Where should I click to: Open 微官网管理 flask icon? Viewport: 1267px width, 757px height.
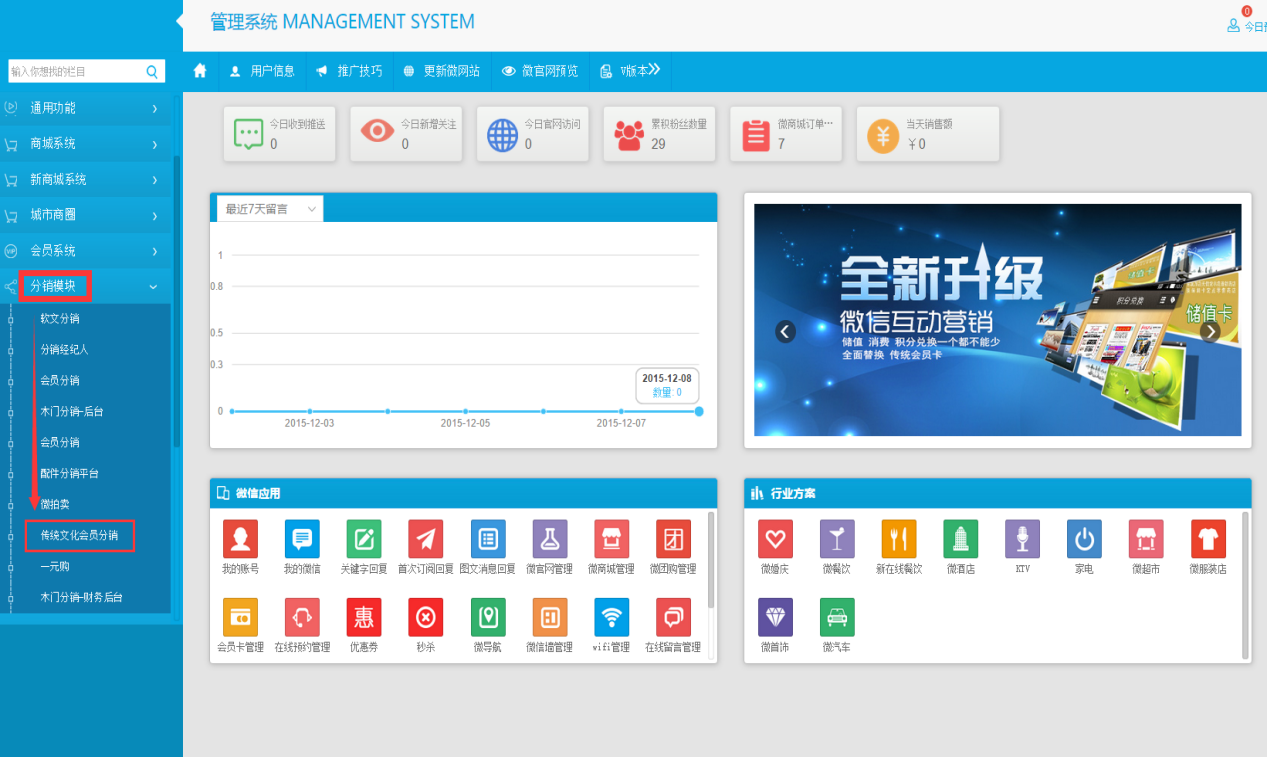549,539
